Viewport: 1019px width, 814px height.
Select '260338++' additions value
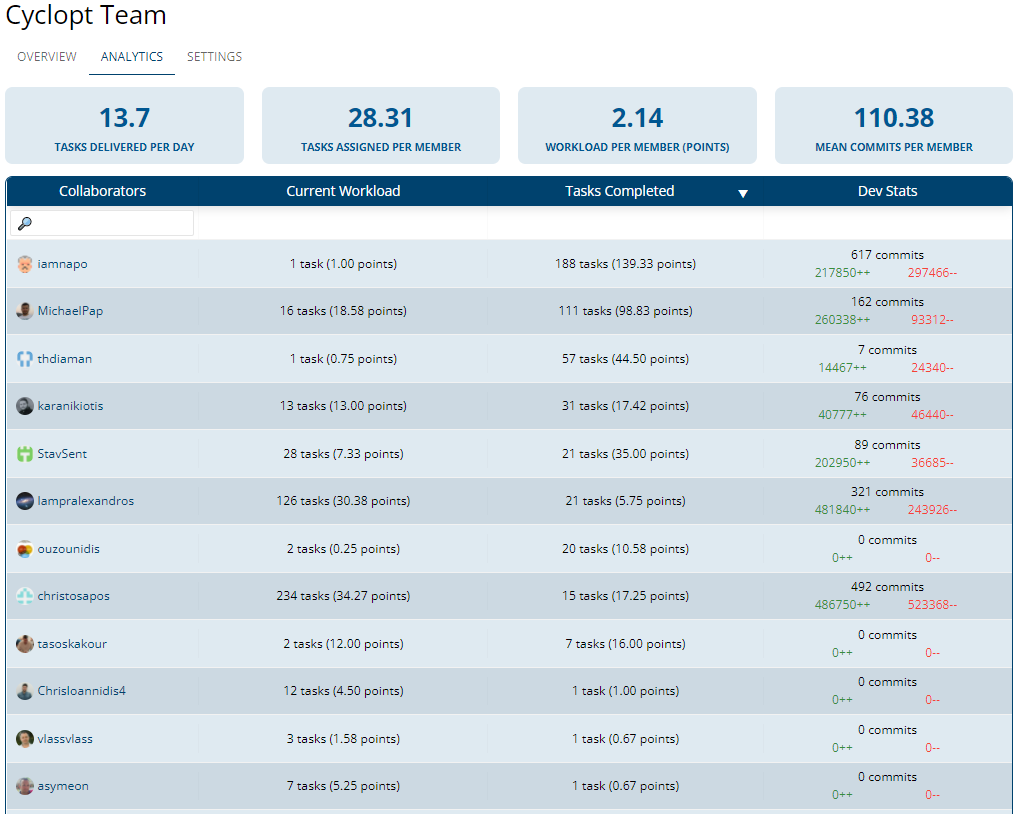842,320
